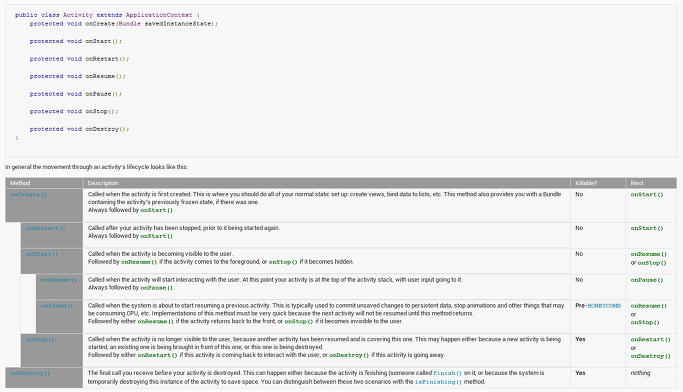Click onStop() in the onStart row description

click(x=283, y=262)
